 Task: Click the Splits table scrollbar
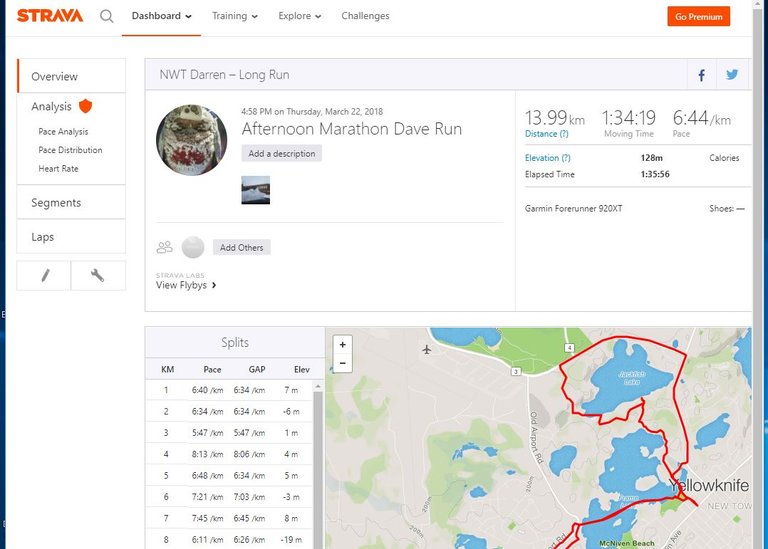click(x=318, y=465)
